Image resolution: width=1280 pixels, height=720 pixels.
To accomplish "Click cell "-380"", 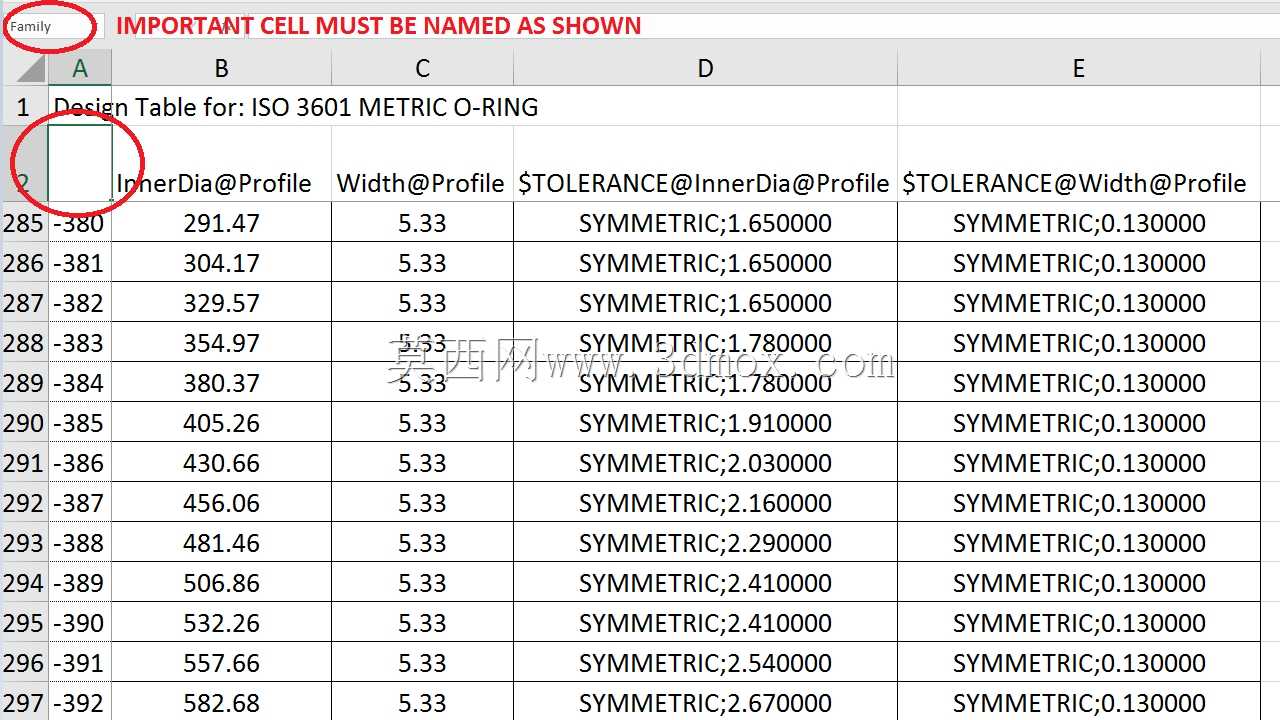I will [x=80, y=222].
